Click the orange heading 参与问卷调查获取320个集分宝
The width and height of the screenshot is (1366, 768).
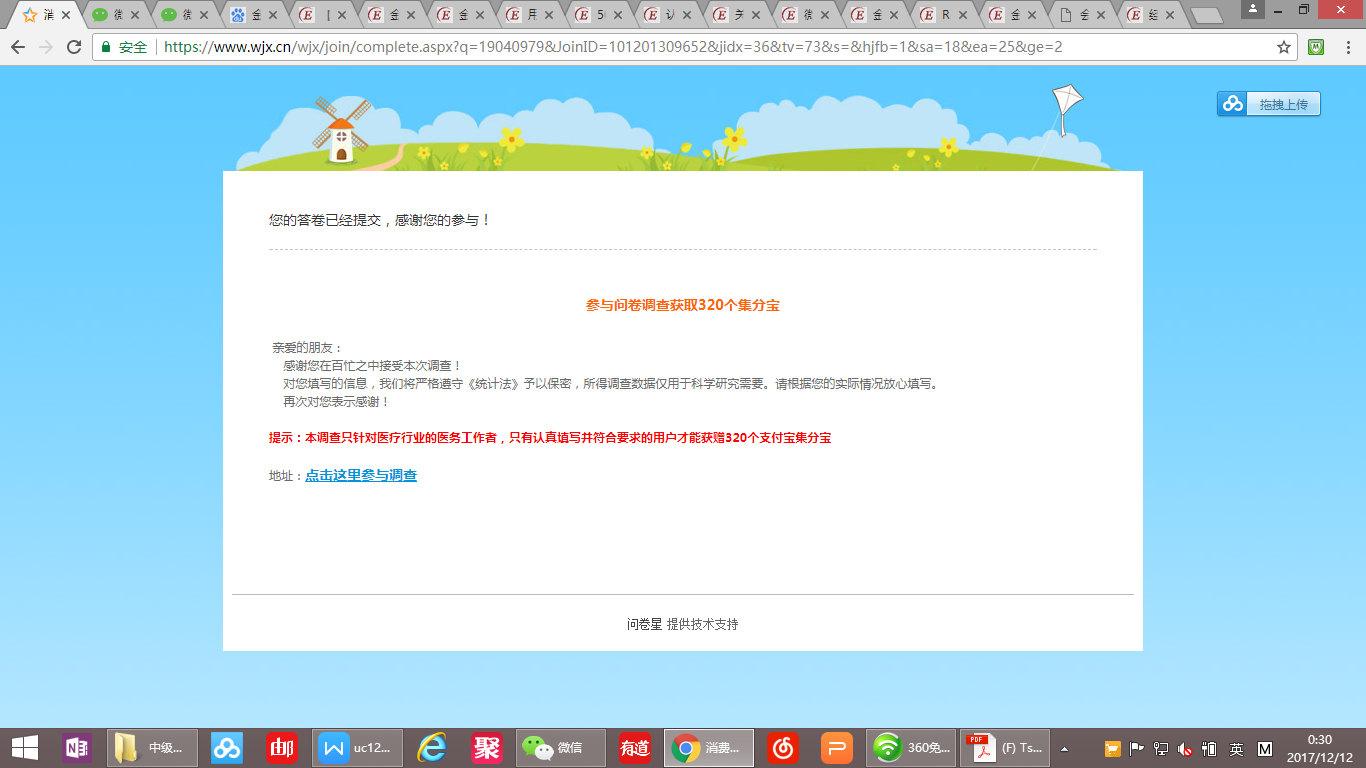(683, 305)
